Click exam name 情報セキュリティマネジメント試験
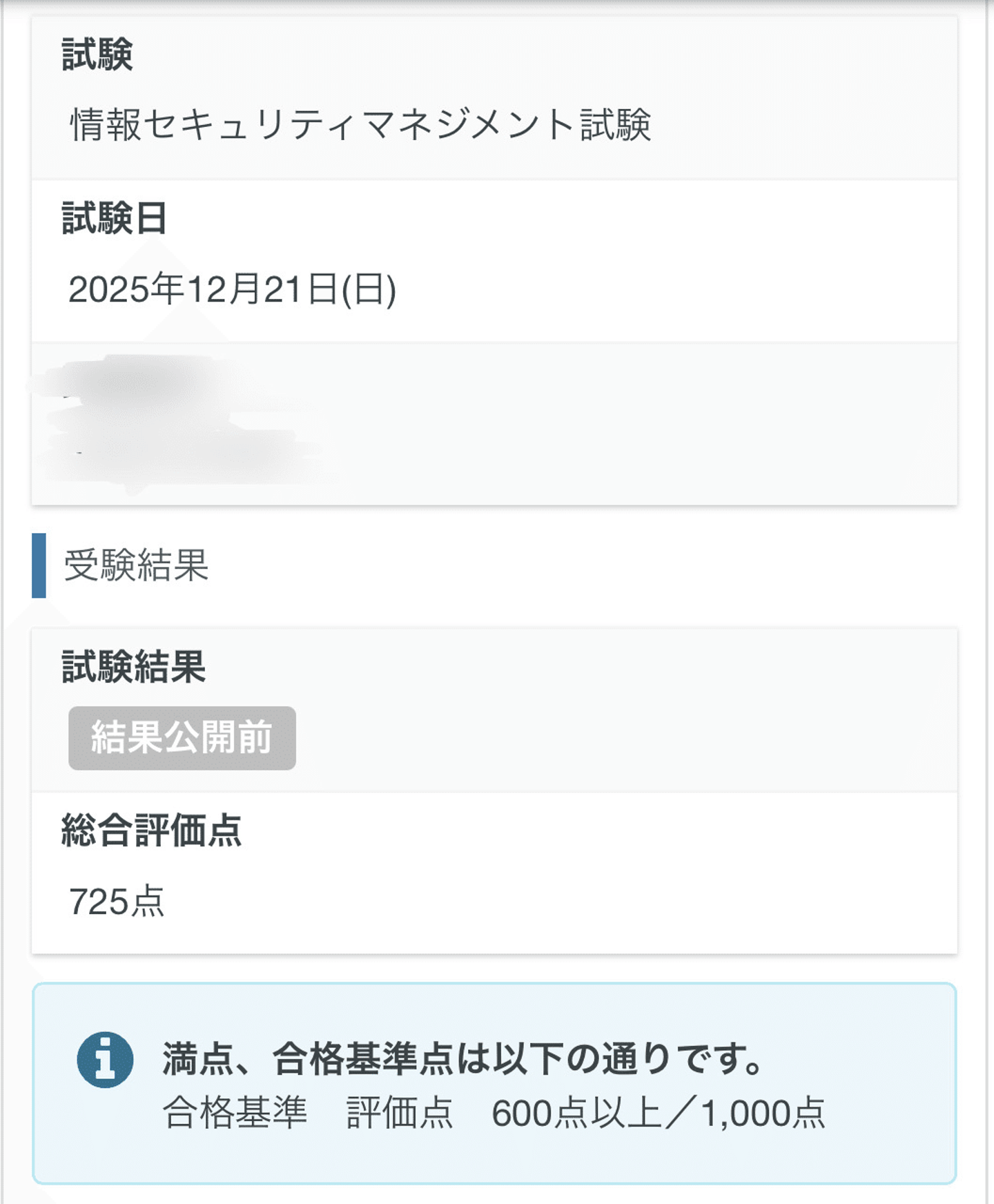 click(x=360, y=125)
